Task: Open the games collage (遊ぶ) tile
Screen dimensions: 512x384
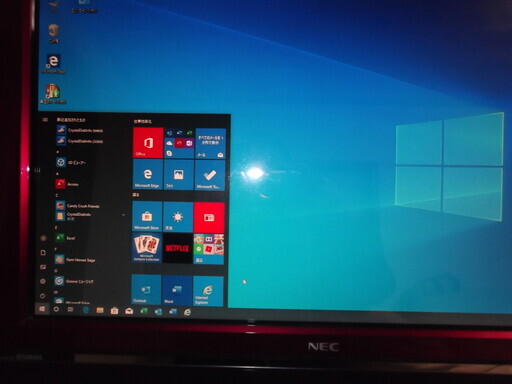Action: pos(209,249)
